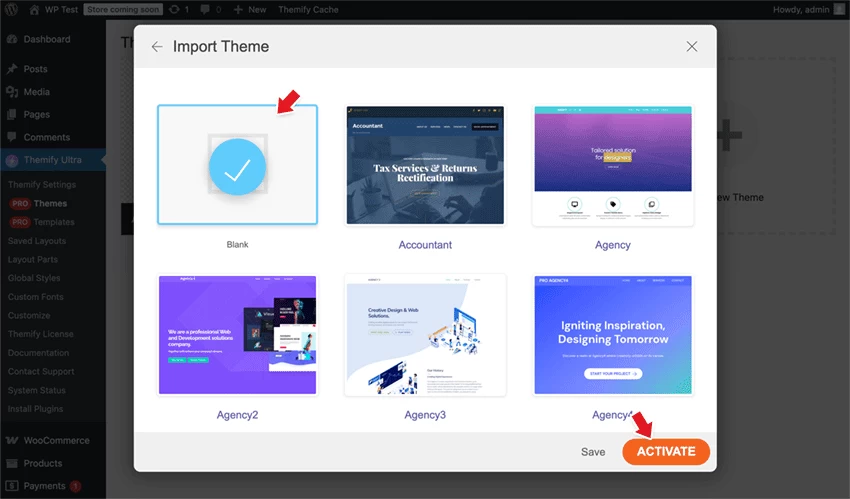Open Global Styles submenu item
Screen dimensions: 850x499
[x=34, y=278]
